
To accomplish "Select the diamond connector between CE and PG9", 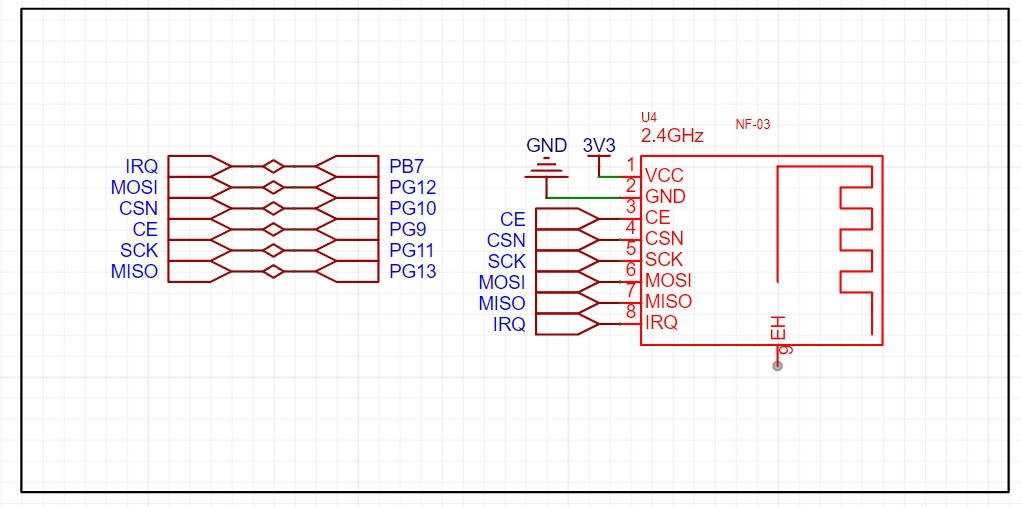I will click(273, 230).
